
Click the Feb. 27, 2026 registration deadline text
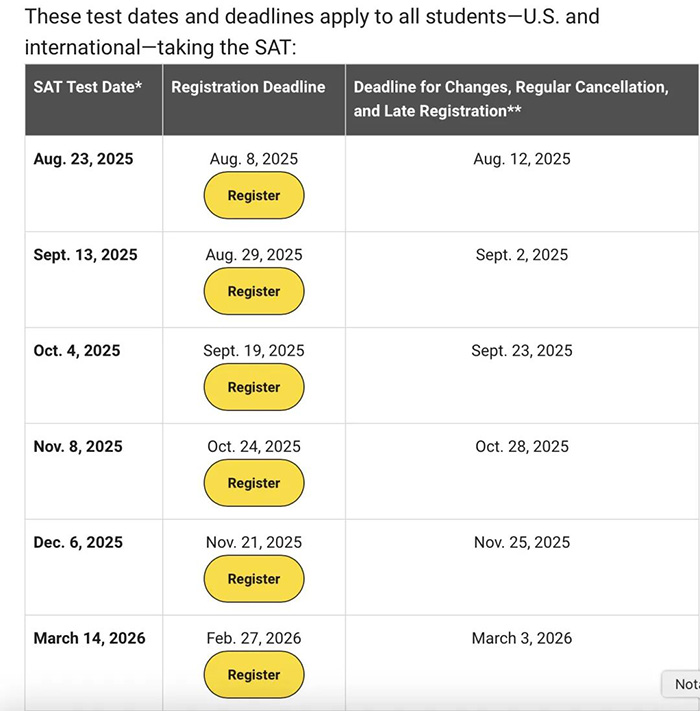(253, 638)
